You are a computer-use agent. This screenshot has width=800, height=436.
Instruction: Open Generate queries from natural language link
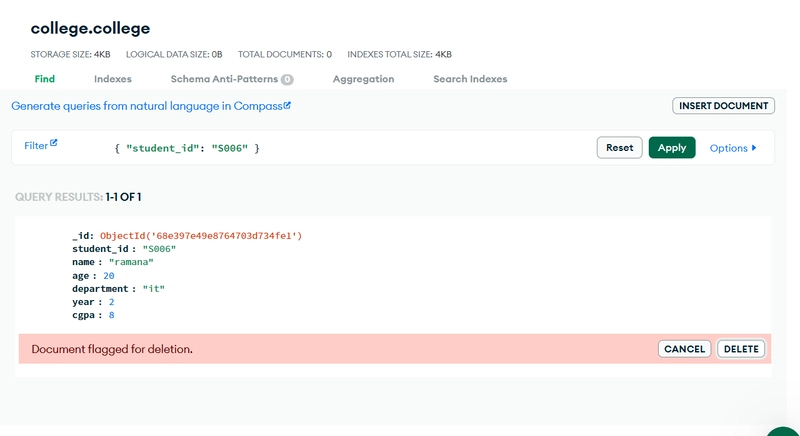pyautogui.click(x=146, y=106)
